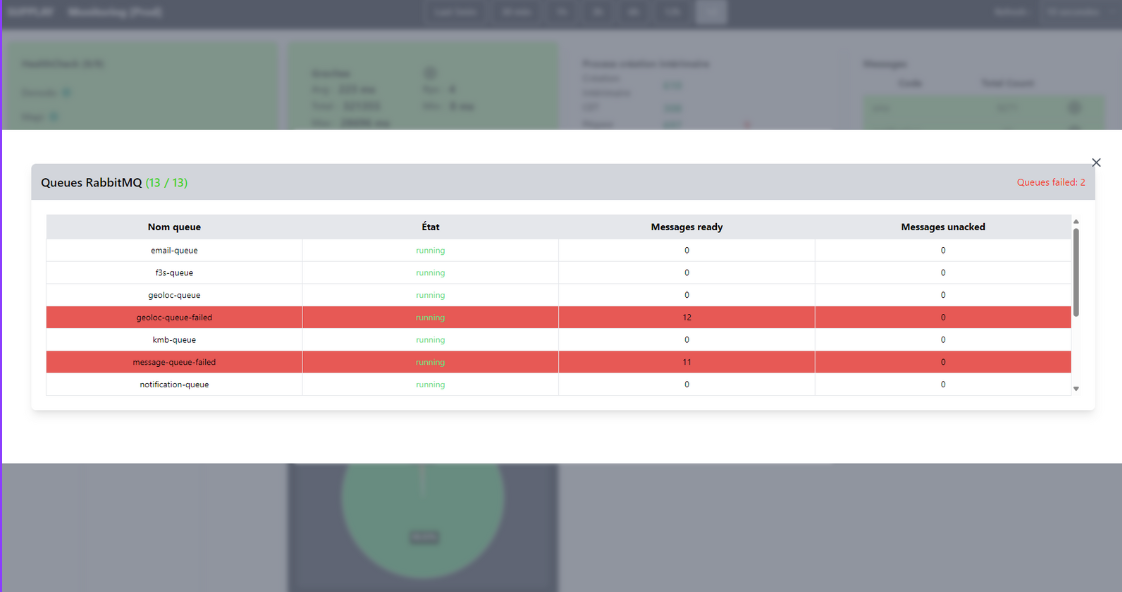Image resolution: width=1122 pixels, height=592 pixels.
Task: Select the kmb-queue name cell
Action: coord(174,340)
